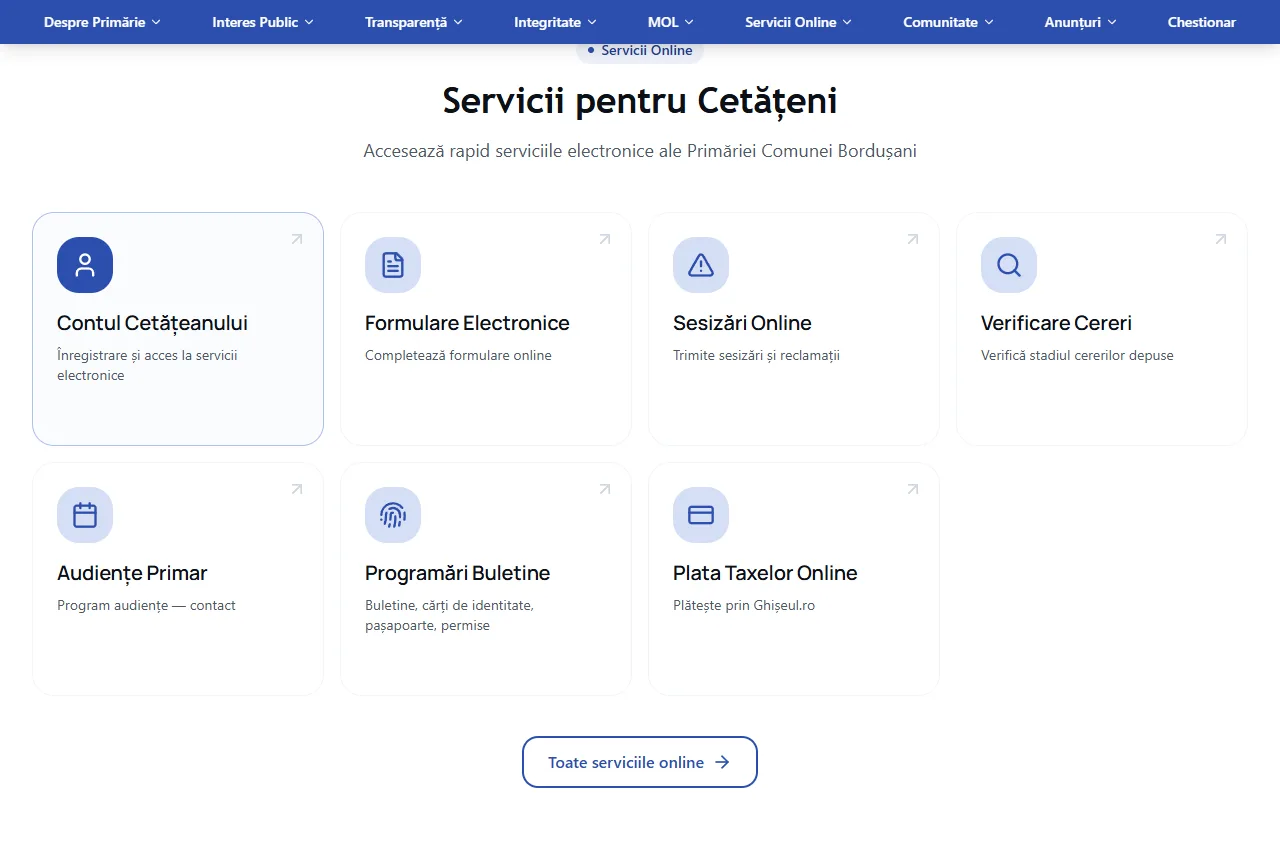Open the Contul Cetățeanului user icon

[x=85, y=265]
